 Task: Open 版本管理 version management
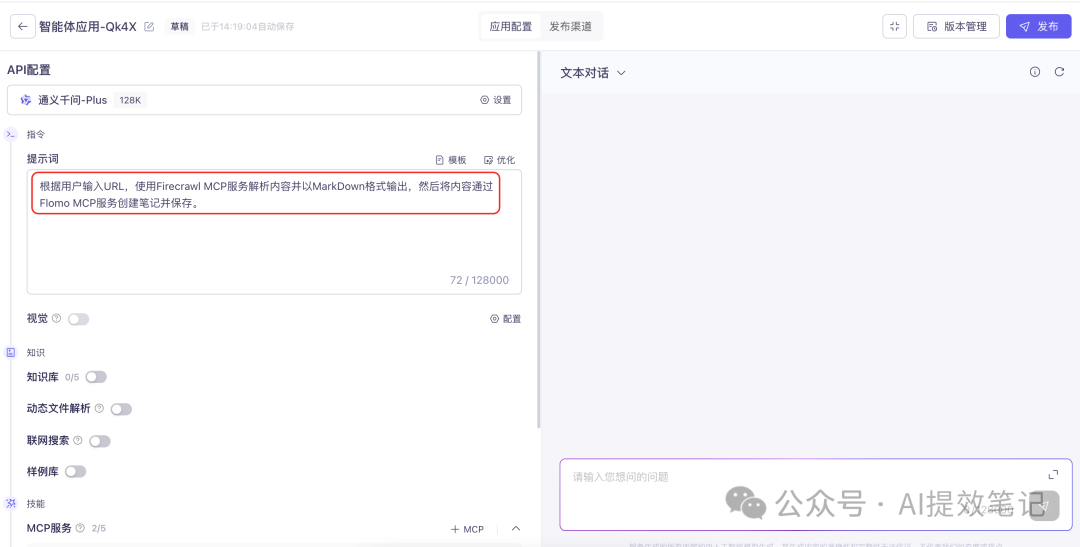pos(956,27)
